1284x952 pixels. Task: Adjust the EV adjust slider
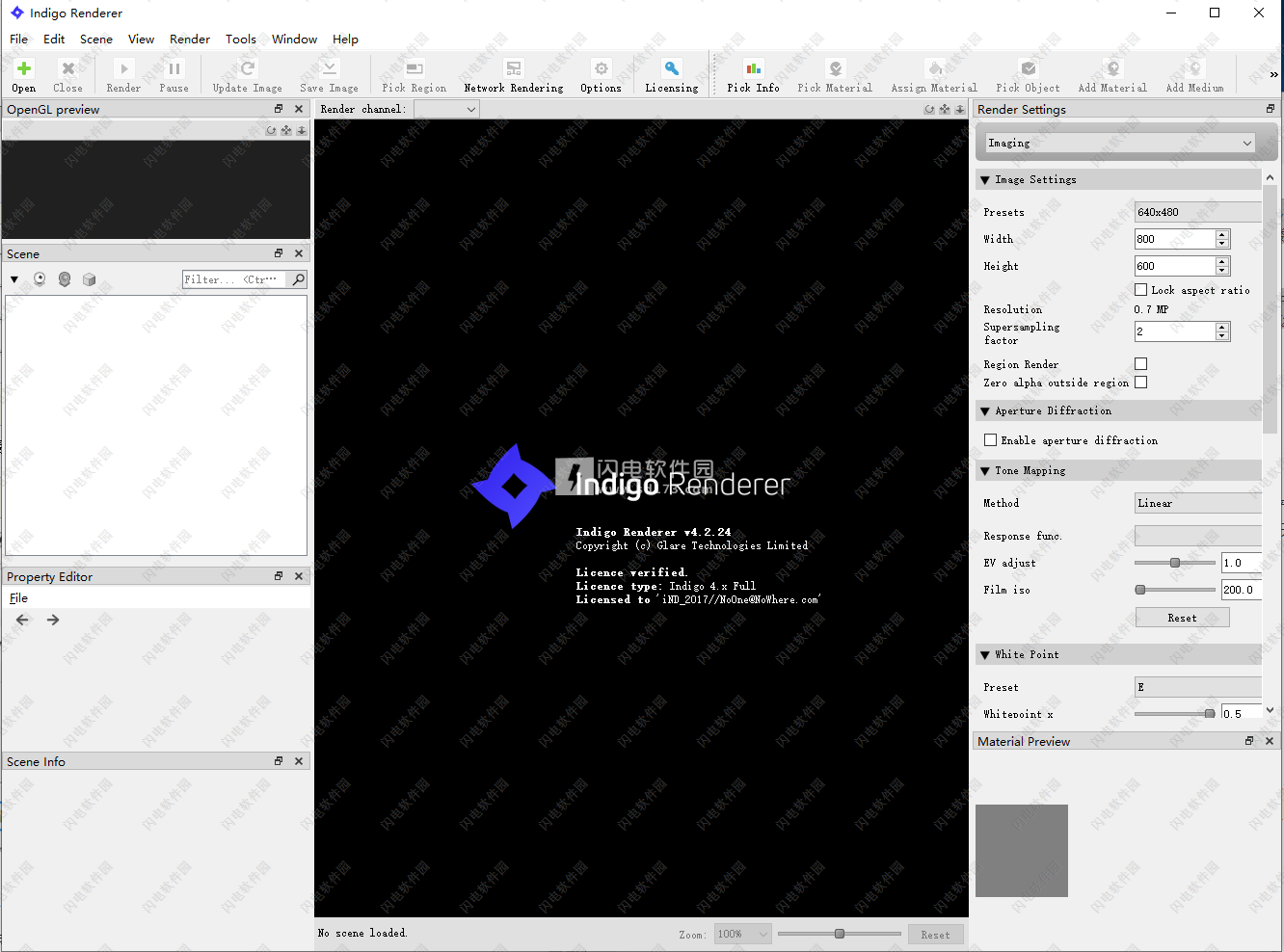pos(1175,563)
